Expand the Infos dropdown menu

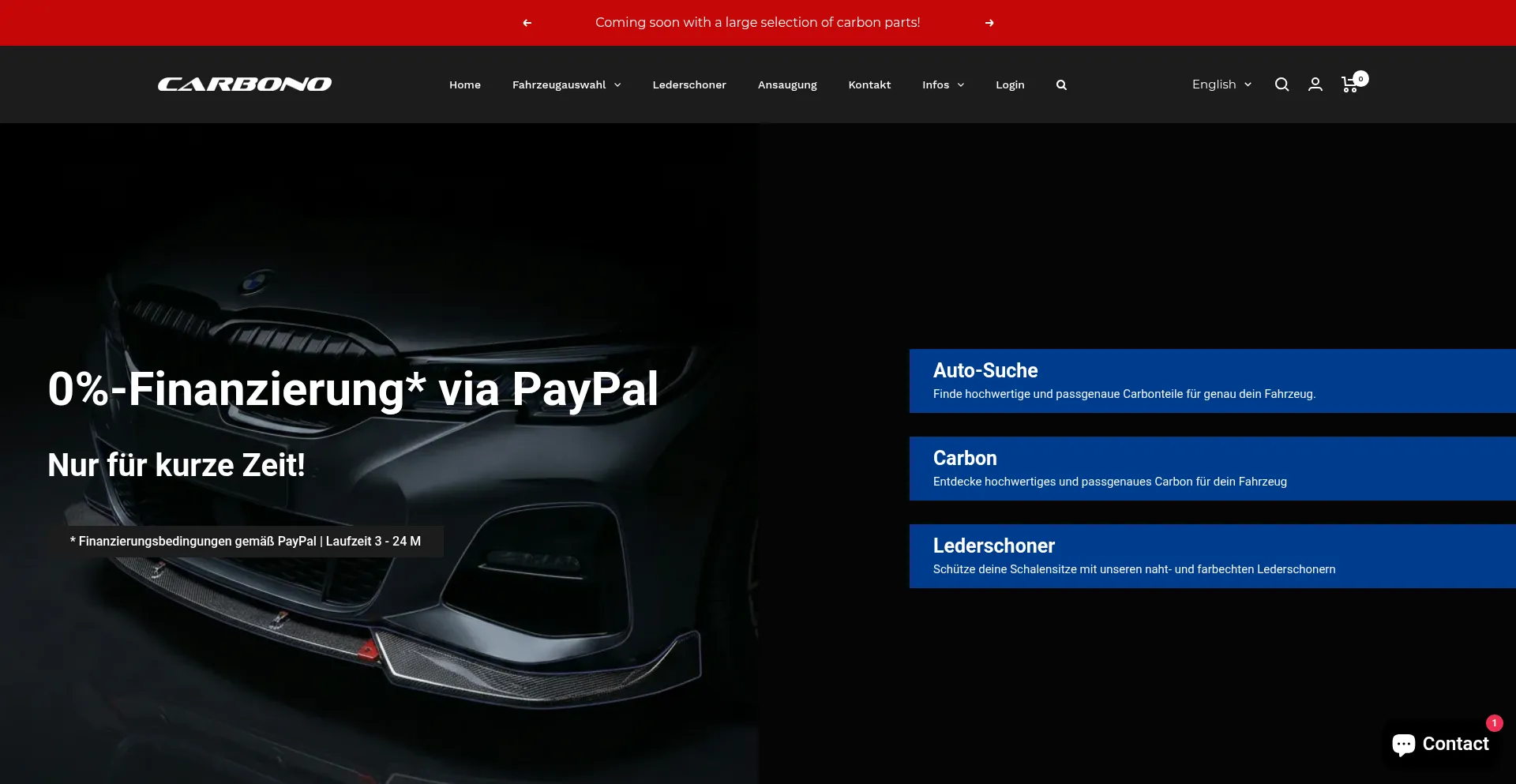click(x=943, y=84)
